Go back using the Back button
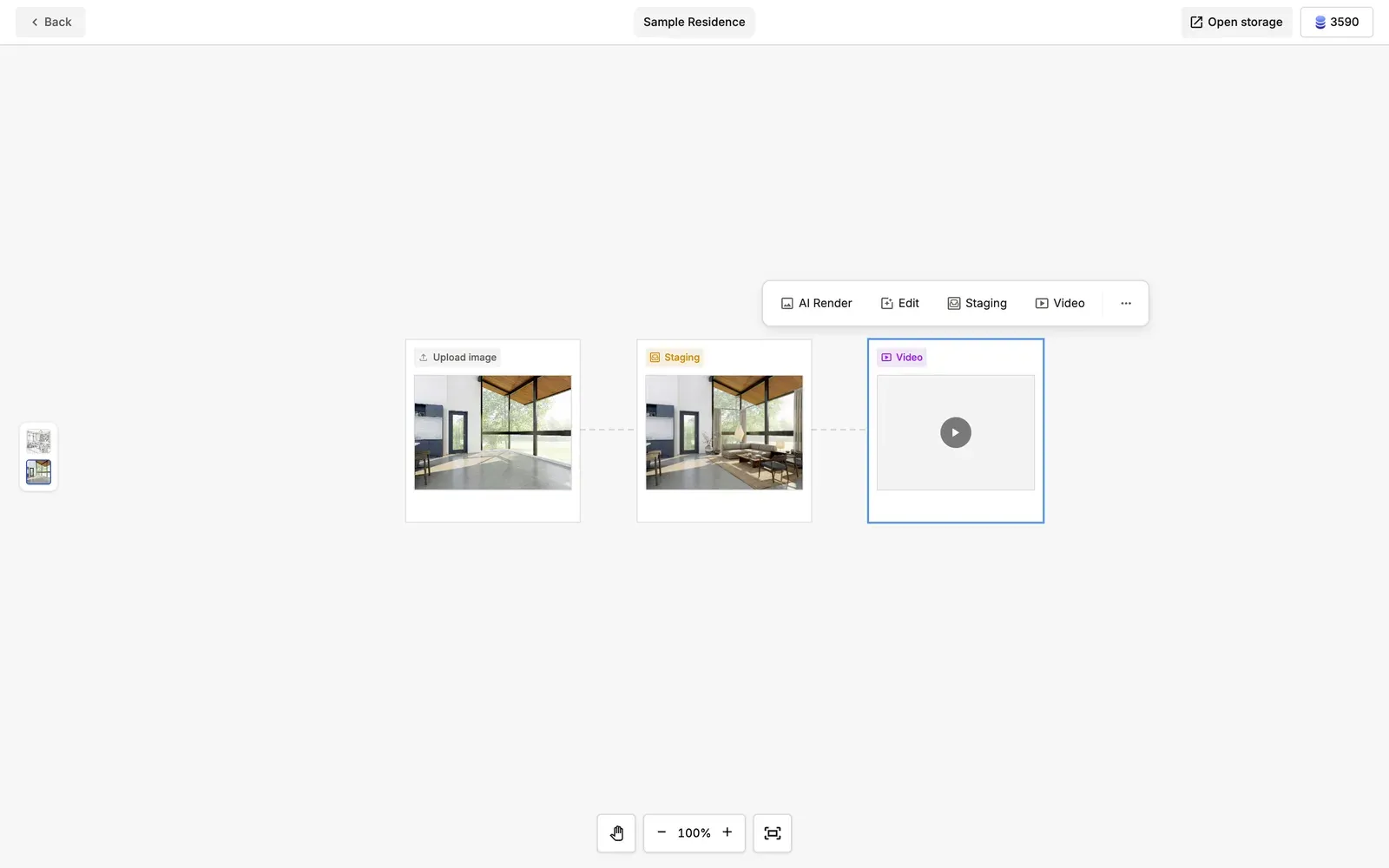The width and height of the screenshot is (1389, 868). [50, 22]
